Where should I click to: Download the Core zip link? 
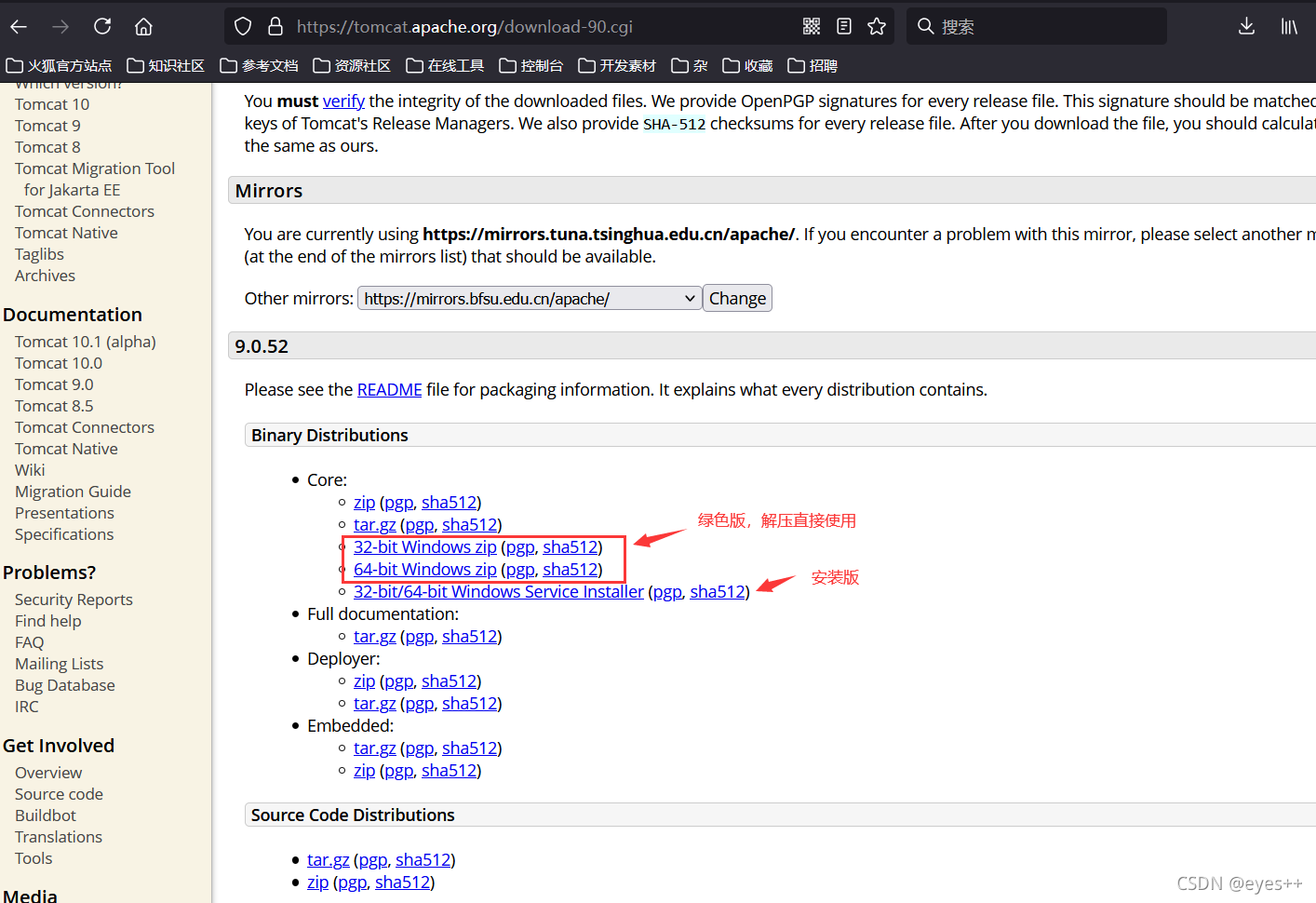(x=365, y=503)
